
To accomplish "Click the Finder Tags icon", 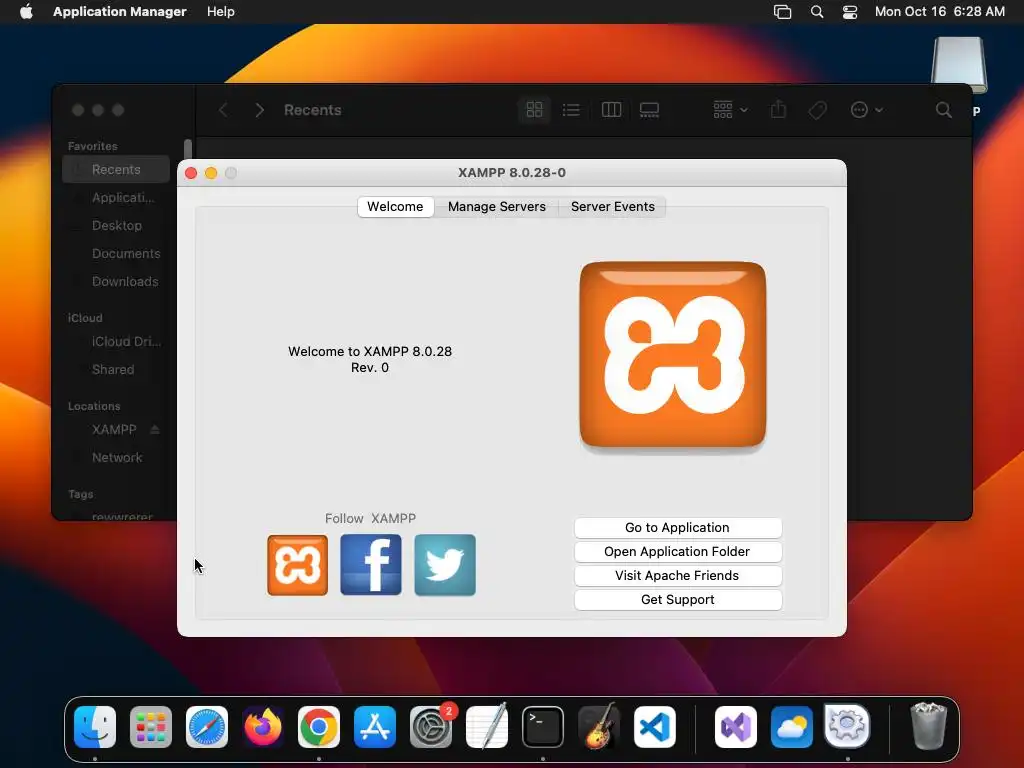I will (x=817, y=110).
